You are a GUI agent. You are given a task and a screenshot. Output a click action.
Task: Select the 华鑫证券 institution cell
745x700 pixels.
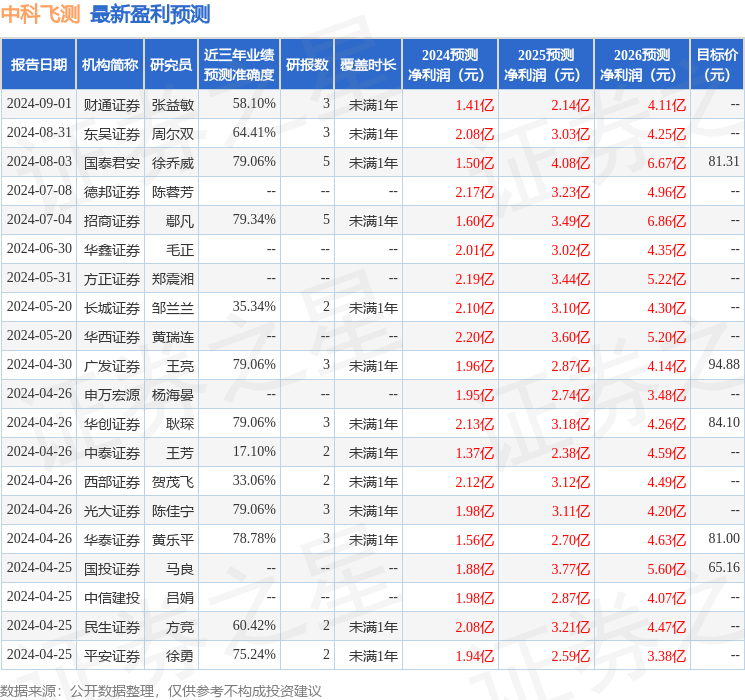pos(112,250)
